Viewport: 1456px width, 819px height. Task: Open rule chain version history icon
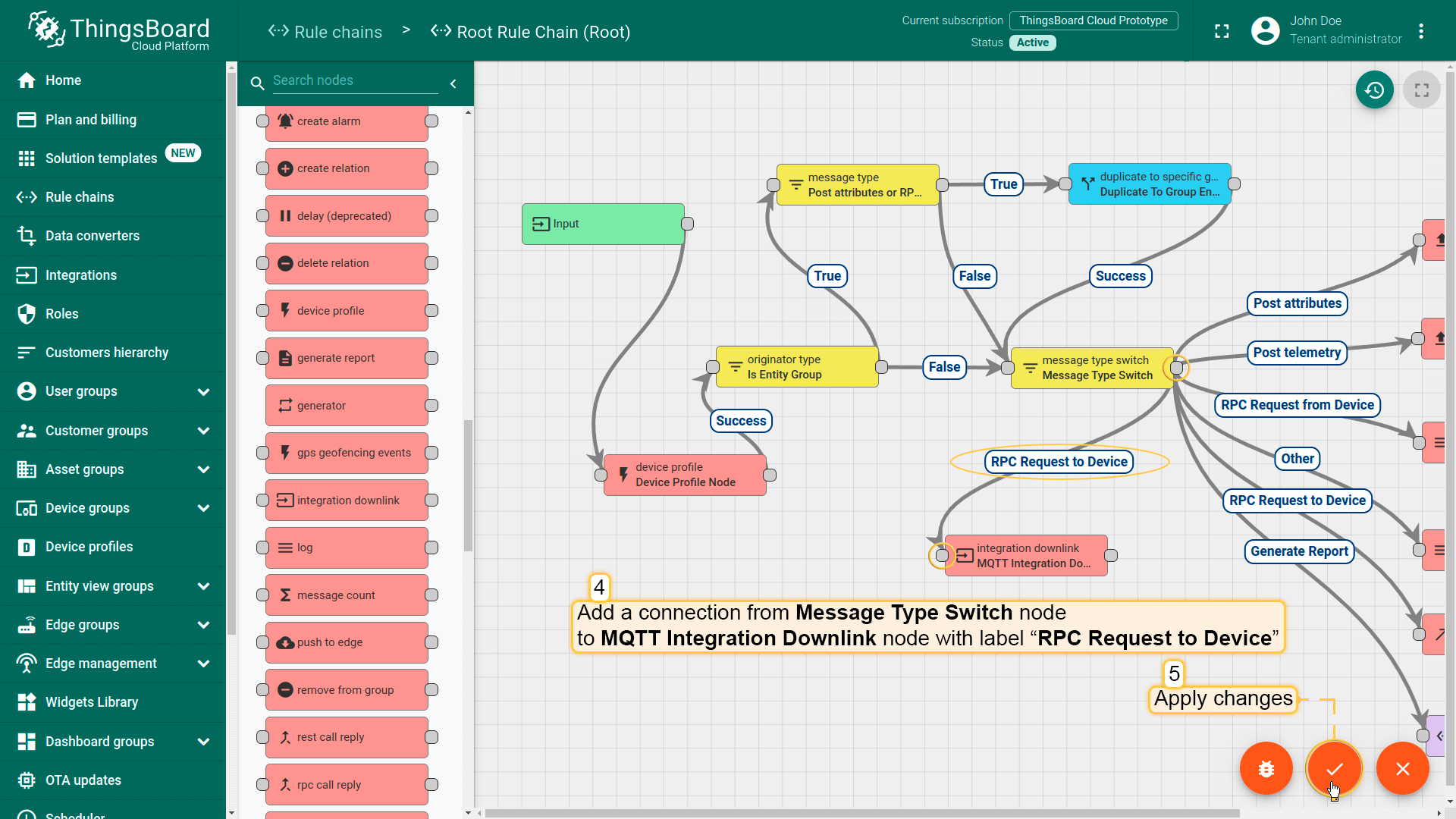[x=1374, y=90]
